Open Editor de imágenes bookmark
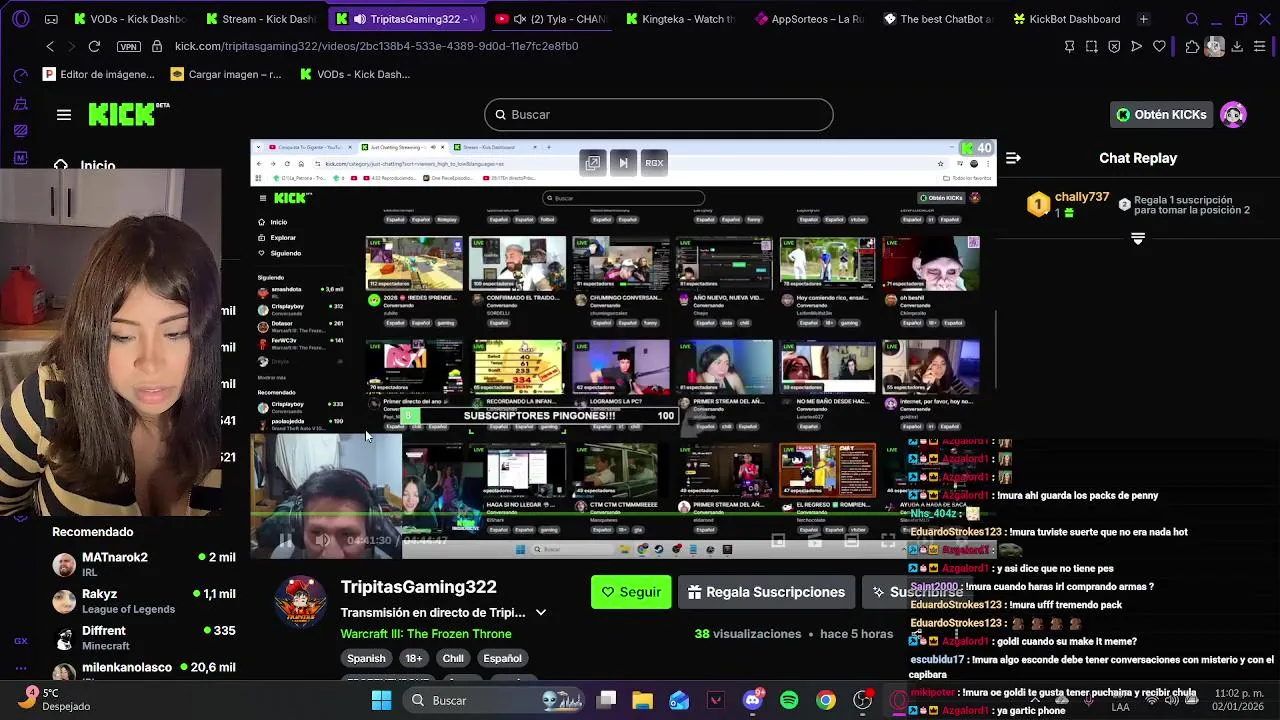The image size is (1280, 720). [x=99, y=74]
